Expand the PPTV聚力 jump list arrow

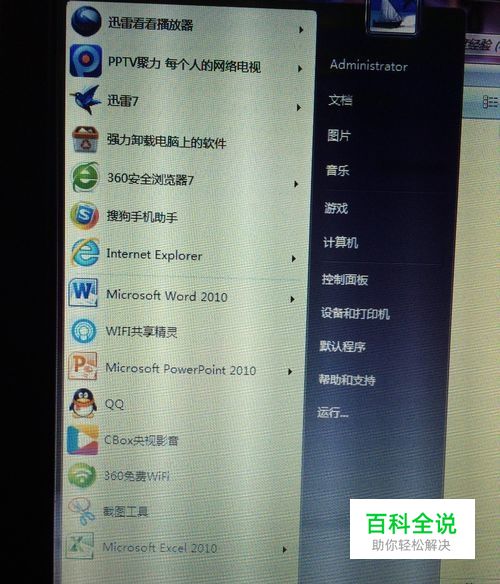tap(300, 69)
